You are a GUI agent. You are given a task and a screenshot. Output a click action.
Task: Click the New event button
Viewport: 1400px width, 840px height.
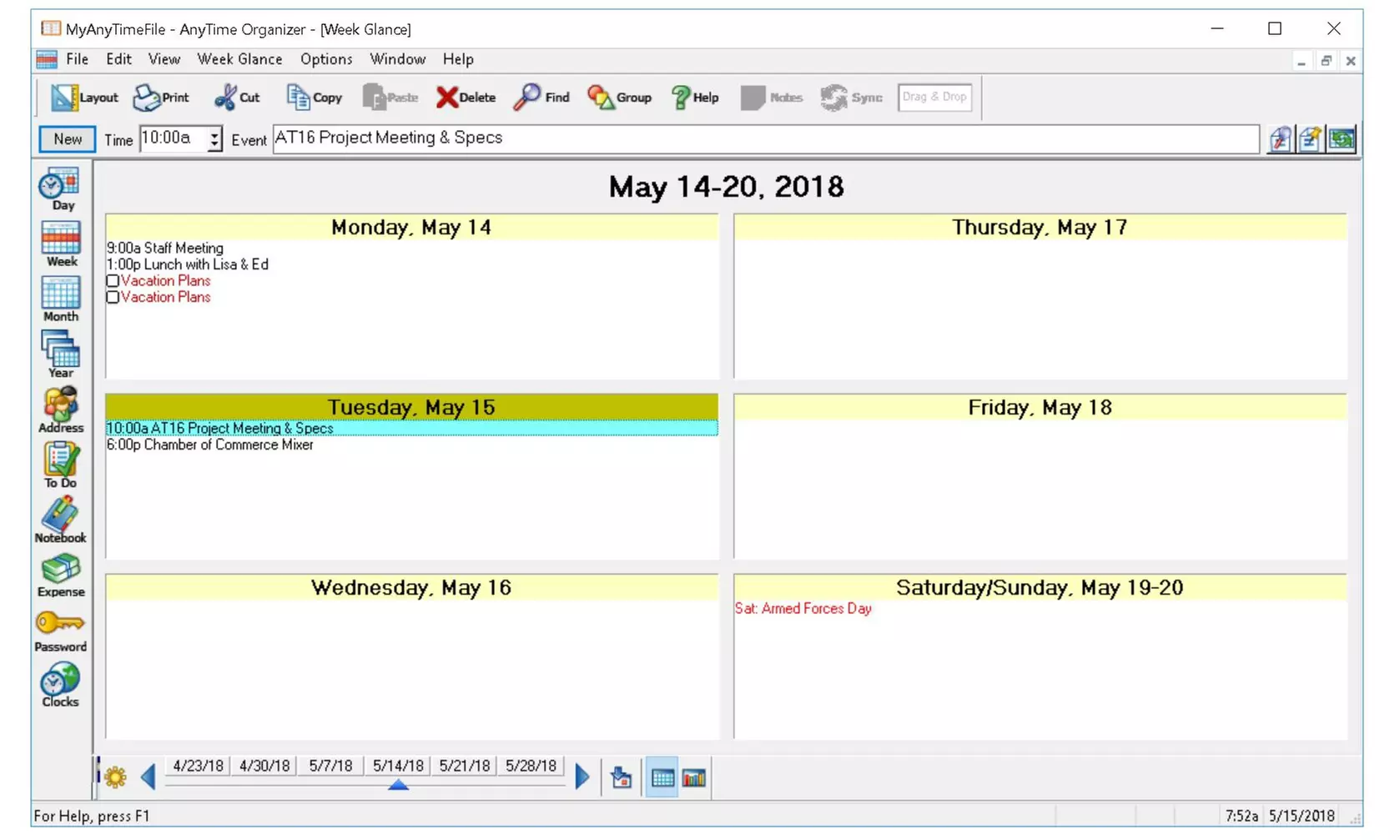(x=66, y=138)
